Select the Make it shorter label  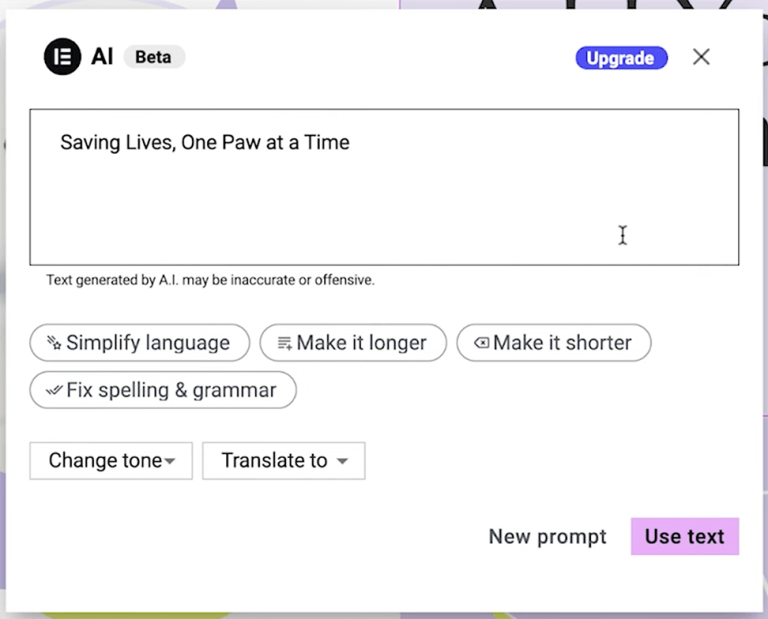[562, 343]
